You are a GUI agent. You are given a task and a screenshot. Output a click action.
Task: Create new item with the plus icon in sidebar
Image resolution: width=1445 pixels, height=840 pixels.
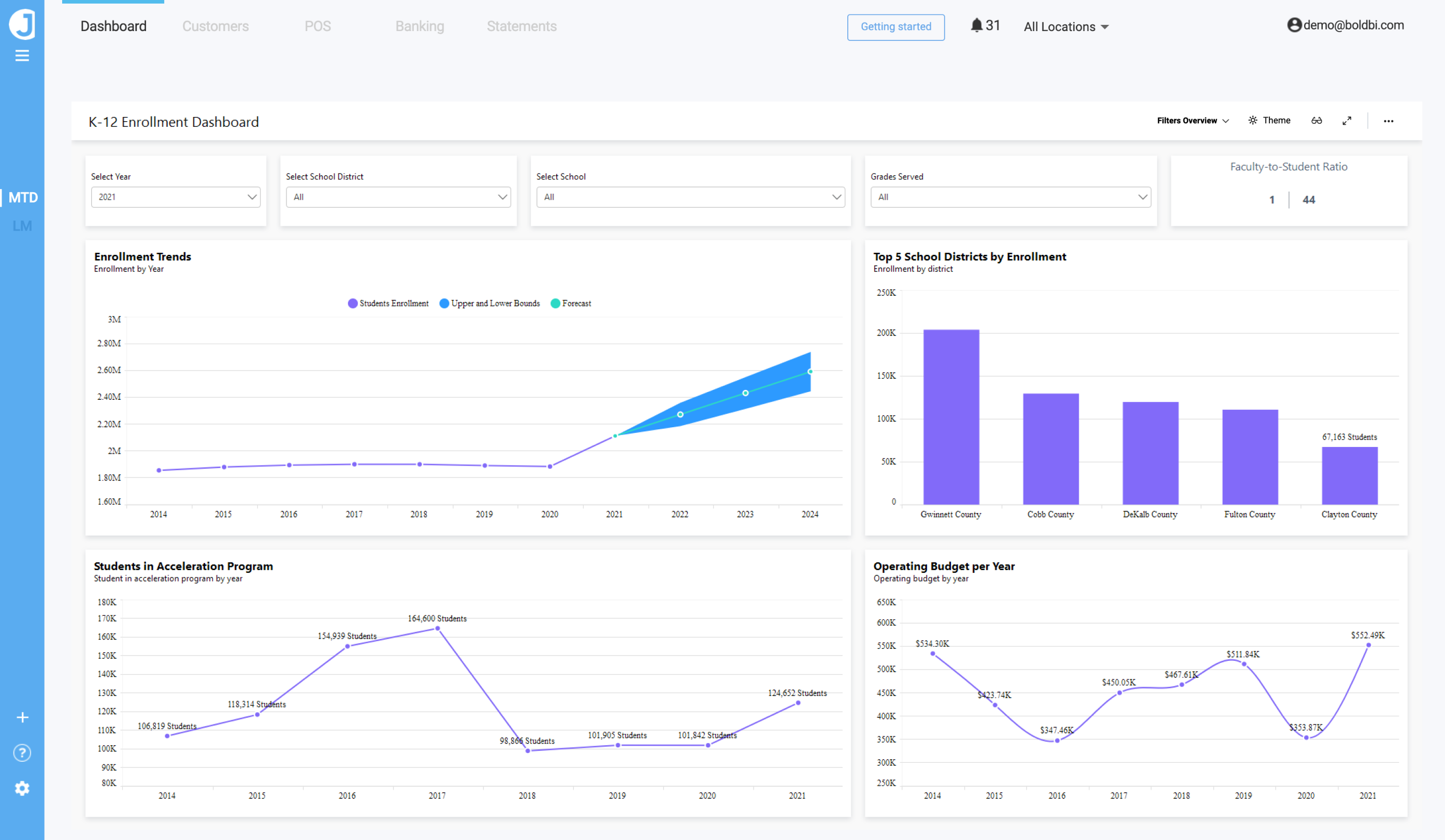(22, 717)
